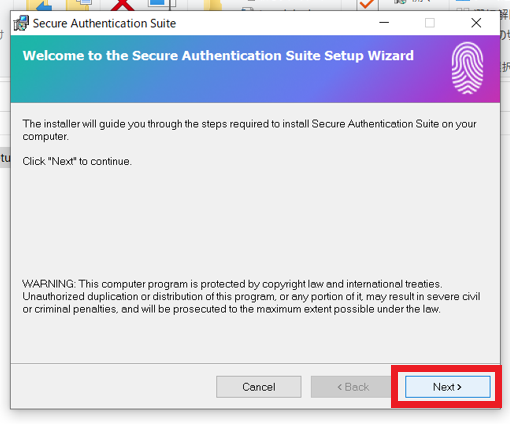Select the blue-arrow Move to folder icon

[39, 5]
